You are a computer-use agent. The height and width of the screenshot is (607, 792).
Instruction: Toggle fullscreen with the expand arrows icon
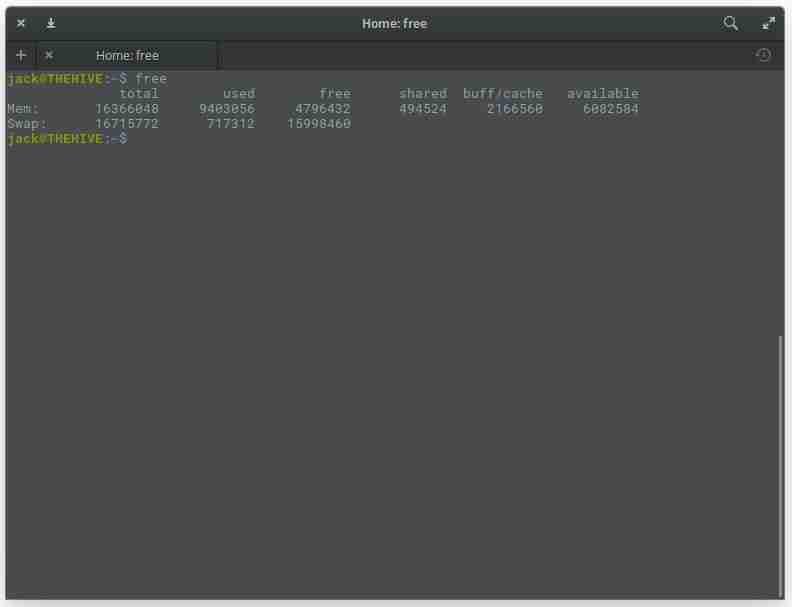pyautogui.click(x=769, y=23)
